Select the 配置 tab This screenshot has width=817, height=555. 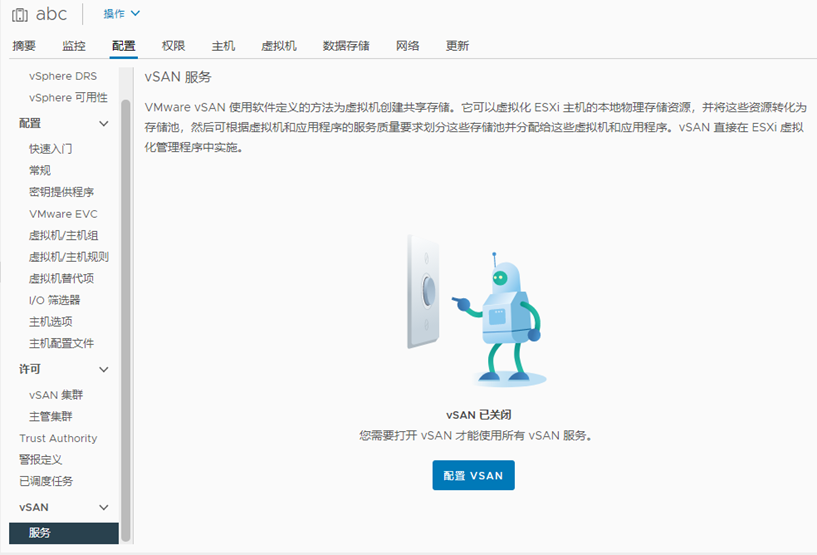123,46
